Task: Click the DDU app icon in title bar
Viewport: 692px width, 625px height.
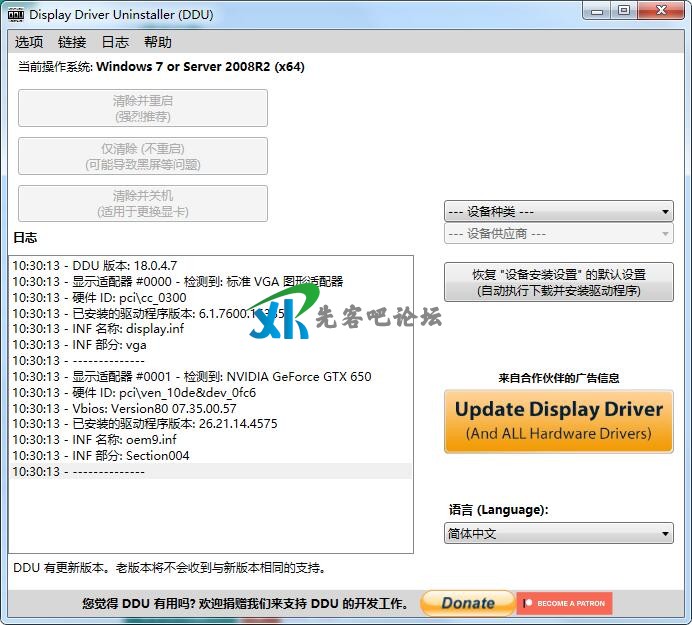Action: point(16,13)
